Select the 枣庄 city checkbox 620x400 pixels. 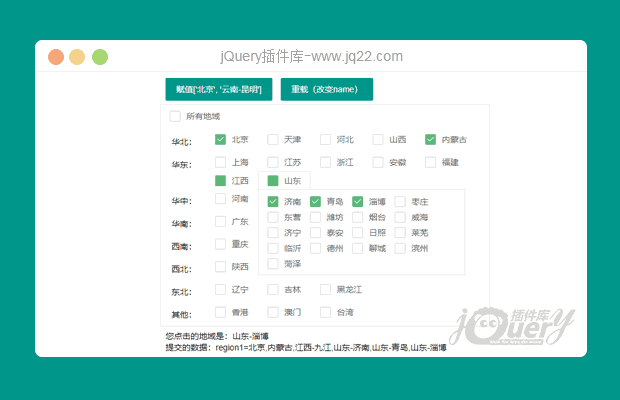pyautogui.click(x=400, y=202)
